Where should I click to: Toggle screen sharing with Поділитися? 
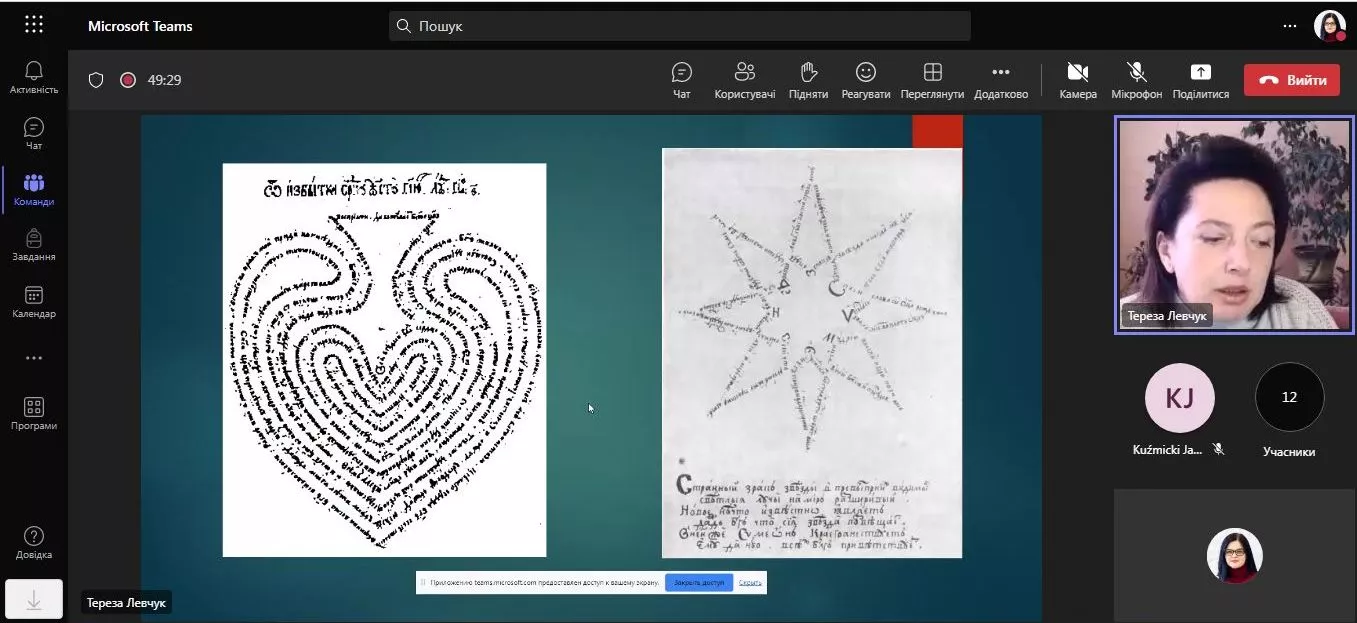(1200, 80)
